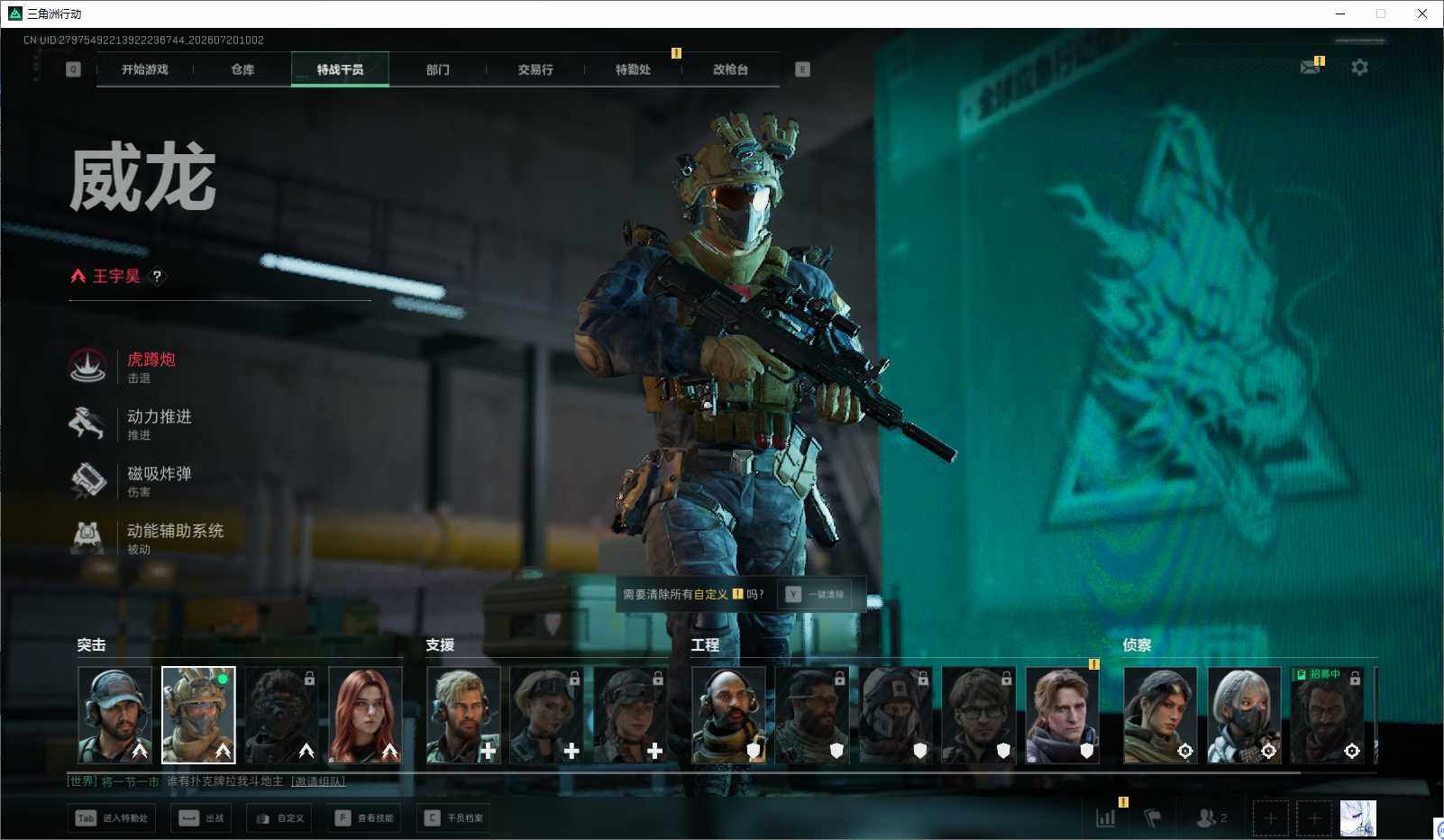
Task: Click the 邀请组队 link in chat
Action: click(318, 781)
